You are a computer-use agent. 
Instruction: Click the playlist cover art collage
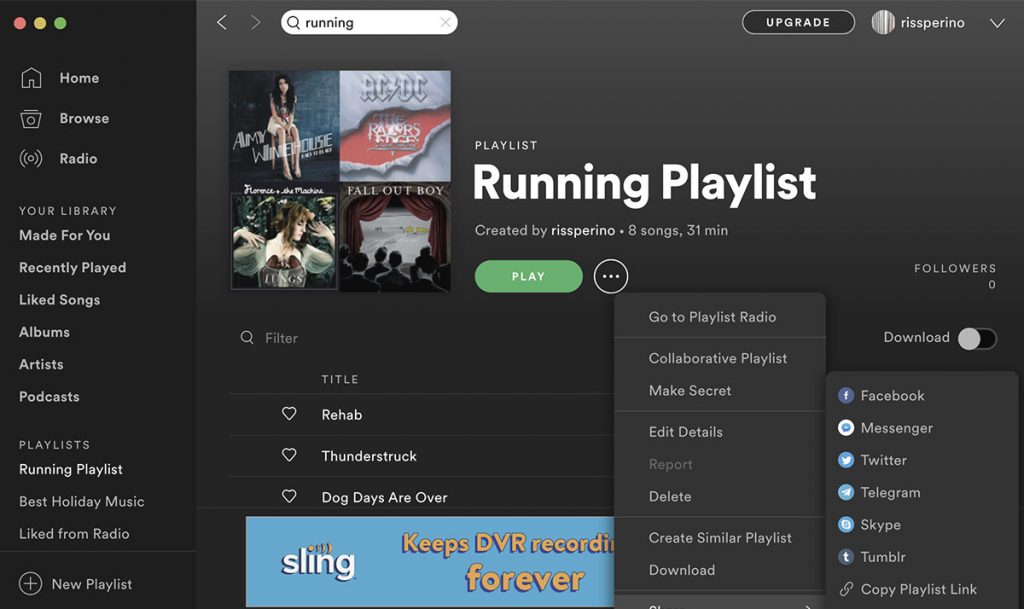point(340,181)
